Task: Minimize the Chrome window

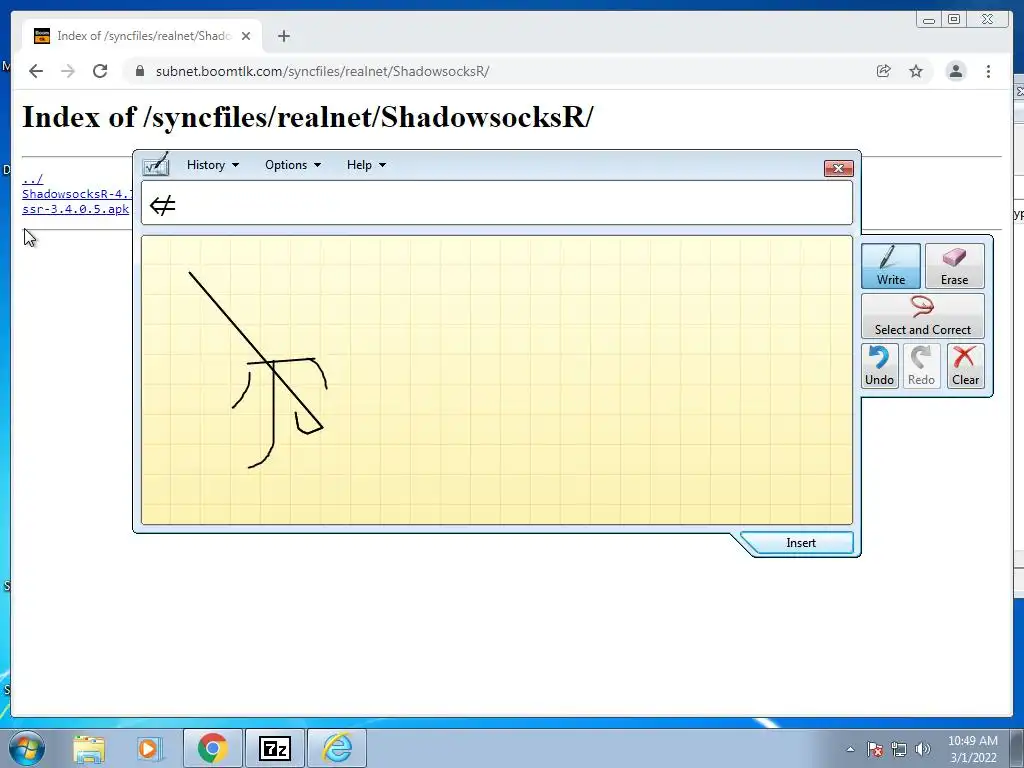Action: (x=929, y=20)
